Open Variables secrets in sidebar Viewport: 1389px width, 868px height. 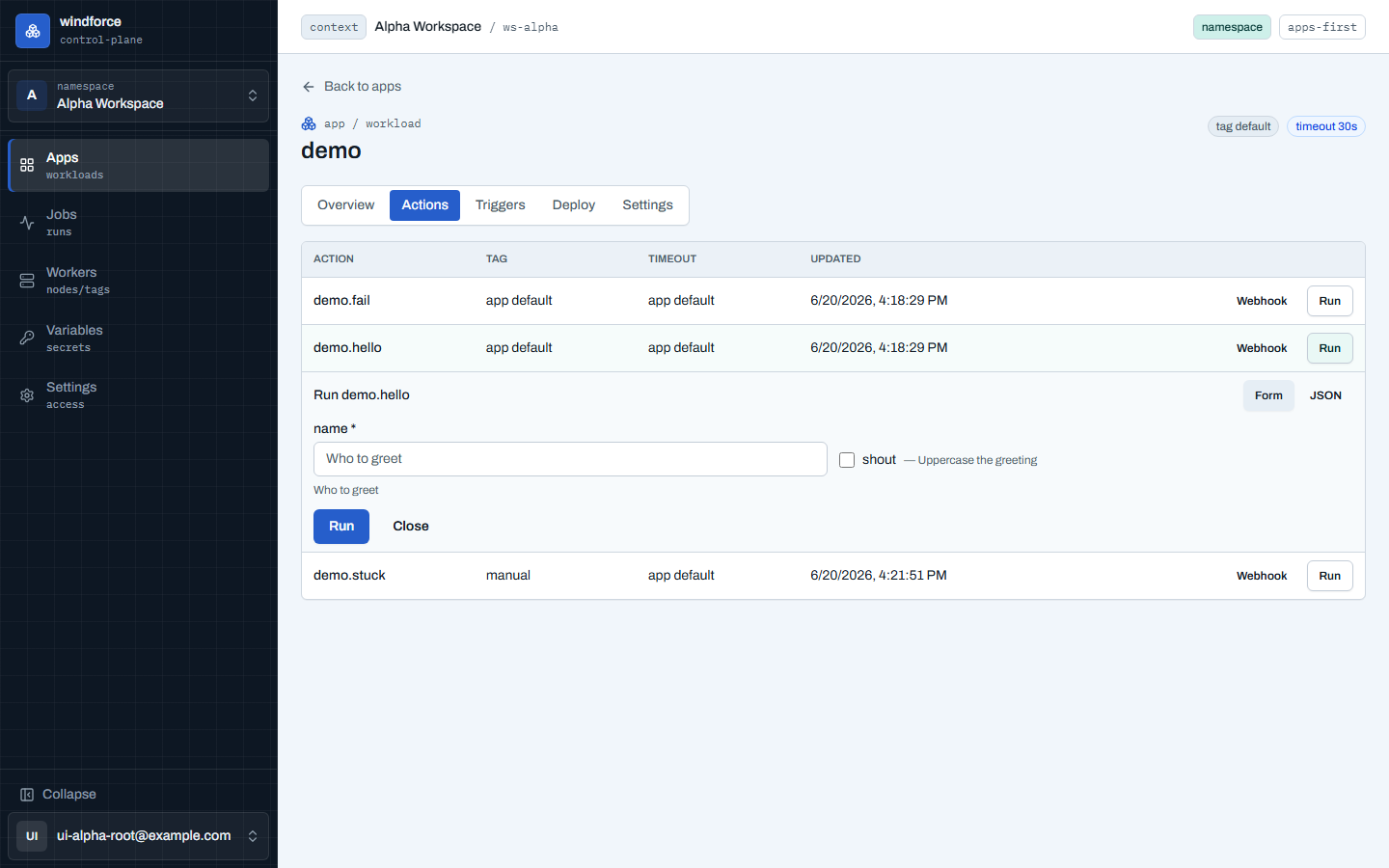pos(139,338)
